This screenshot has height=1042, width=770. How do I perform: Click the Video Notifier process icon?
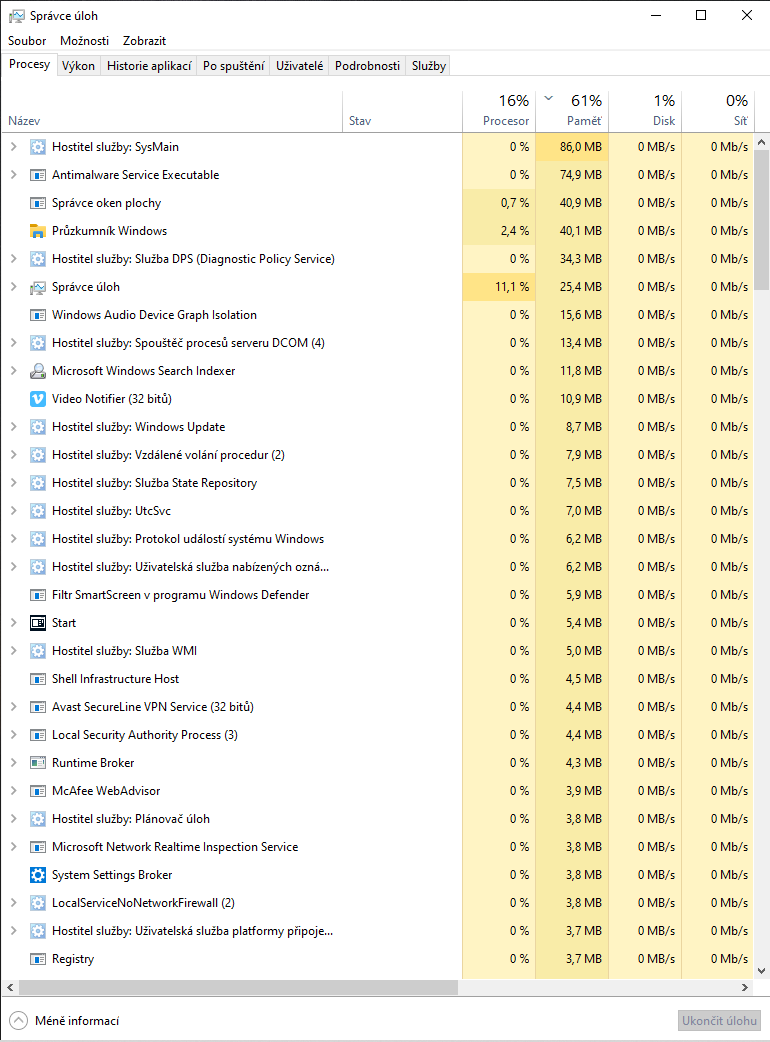click(38, 399)
